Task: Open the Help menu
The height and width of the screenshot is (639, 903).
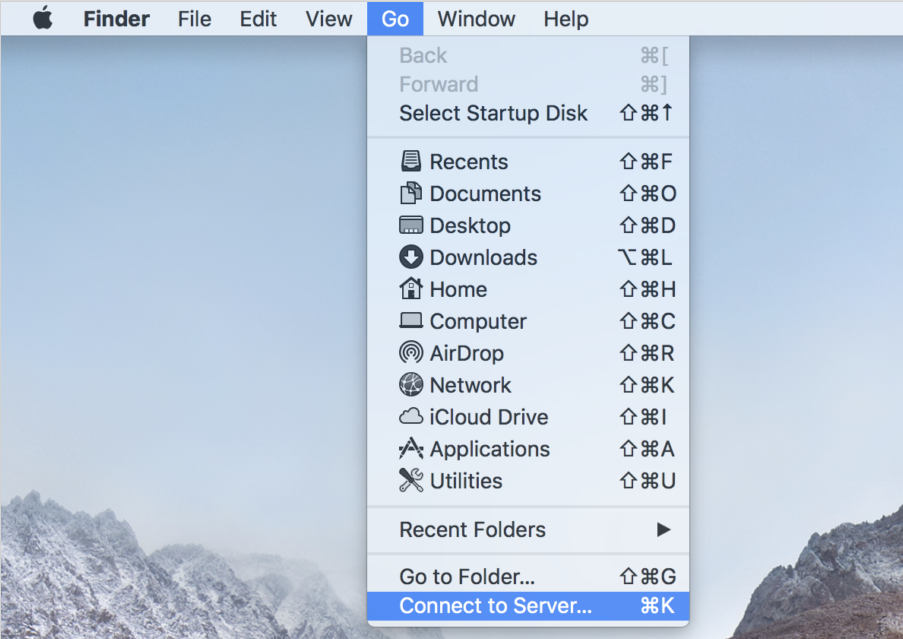Action: [566, 19]
